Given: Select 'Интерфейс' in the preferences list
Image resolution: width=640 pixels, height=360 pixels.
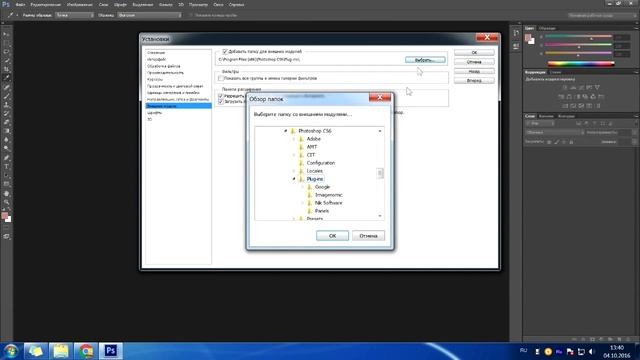Looking at the screenshot, I should tap(157, 59).
